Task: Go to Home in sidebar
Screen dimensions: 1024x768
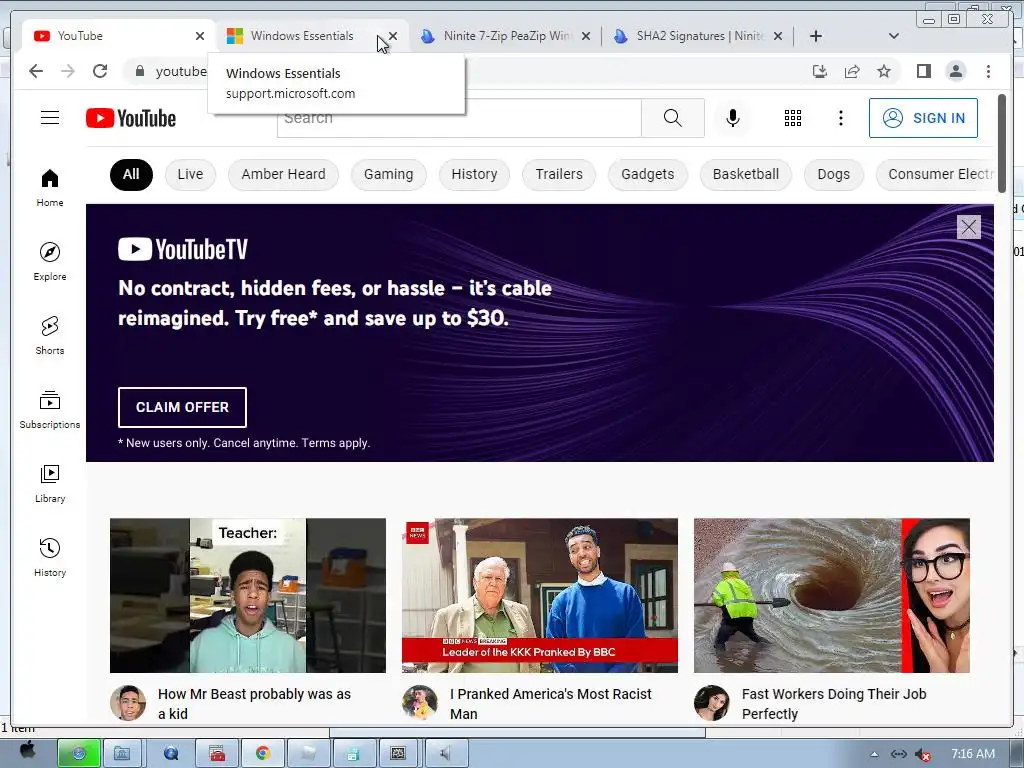Action: (50, 188)
